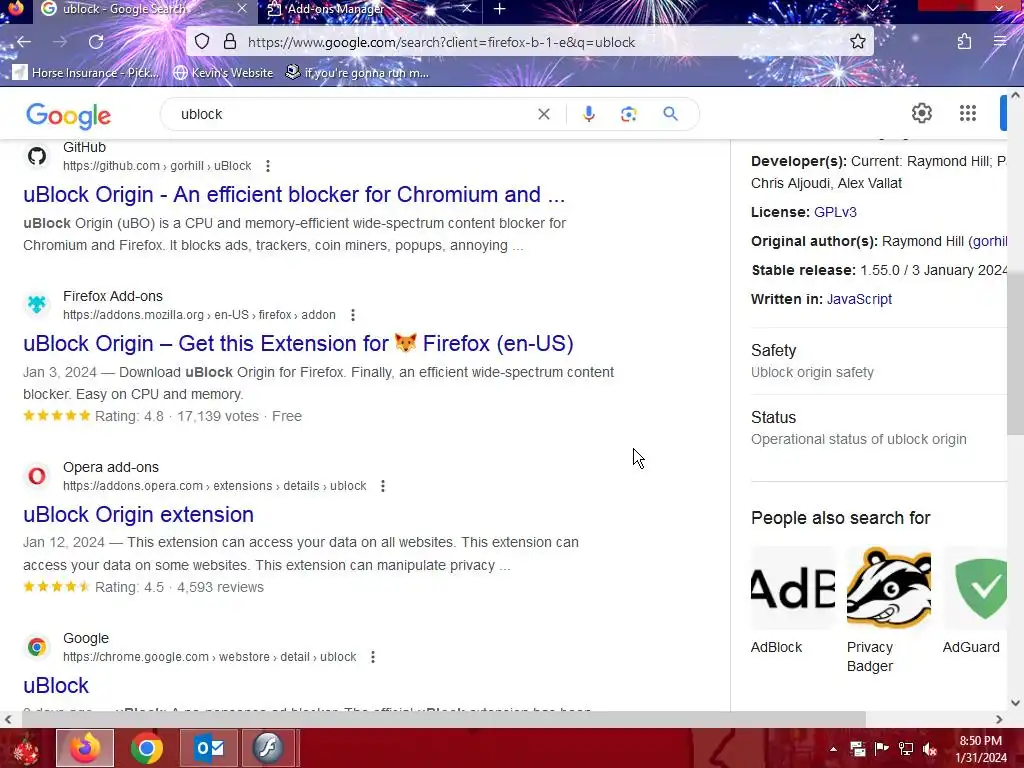Image resolution: width=1024 pixels, height=768 pixels.
Task: Select the ublock - Google Search tab
Action: click(145, 9)
